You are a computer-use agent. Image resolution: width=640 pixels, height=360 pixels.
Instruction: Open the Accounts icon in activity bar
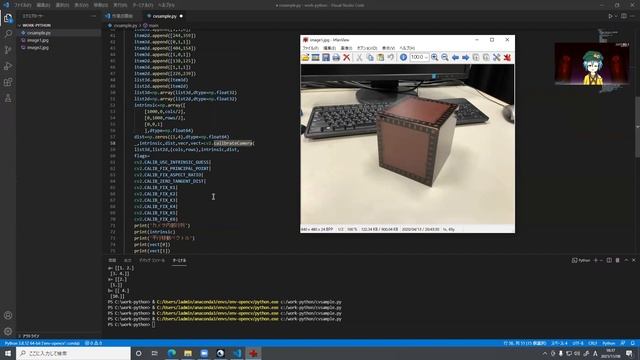(x=8, y=315)
